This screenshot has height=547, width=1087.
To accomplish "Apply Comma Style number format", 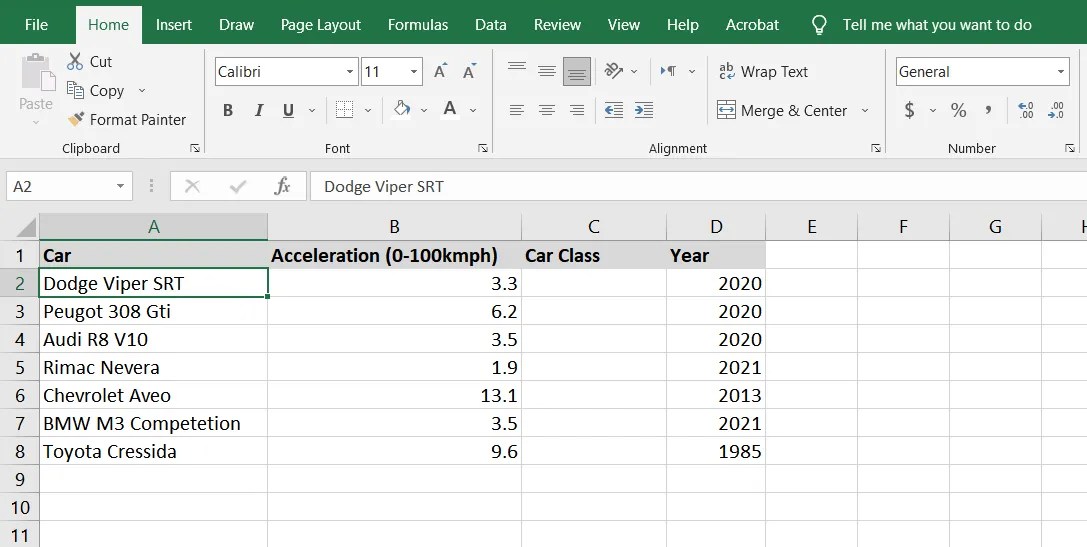I will (989, 110).
